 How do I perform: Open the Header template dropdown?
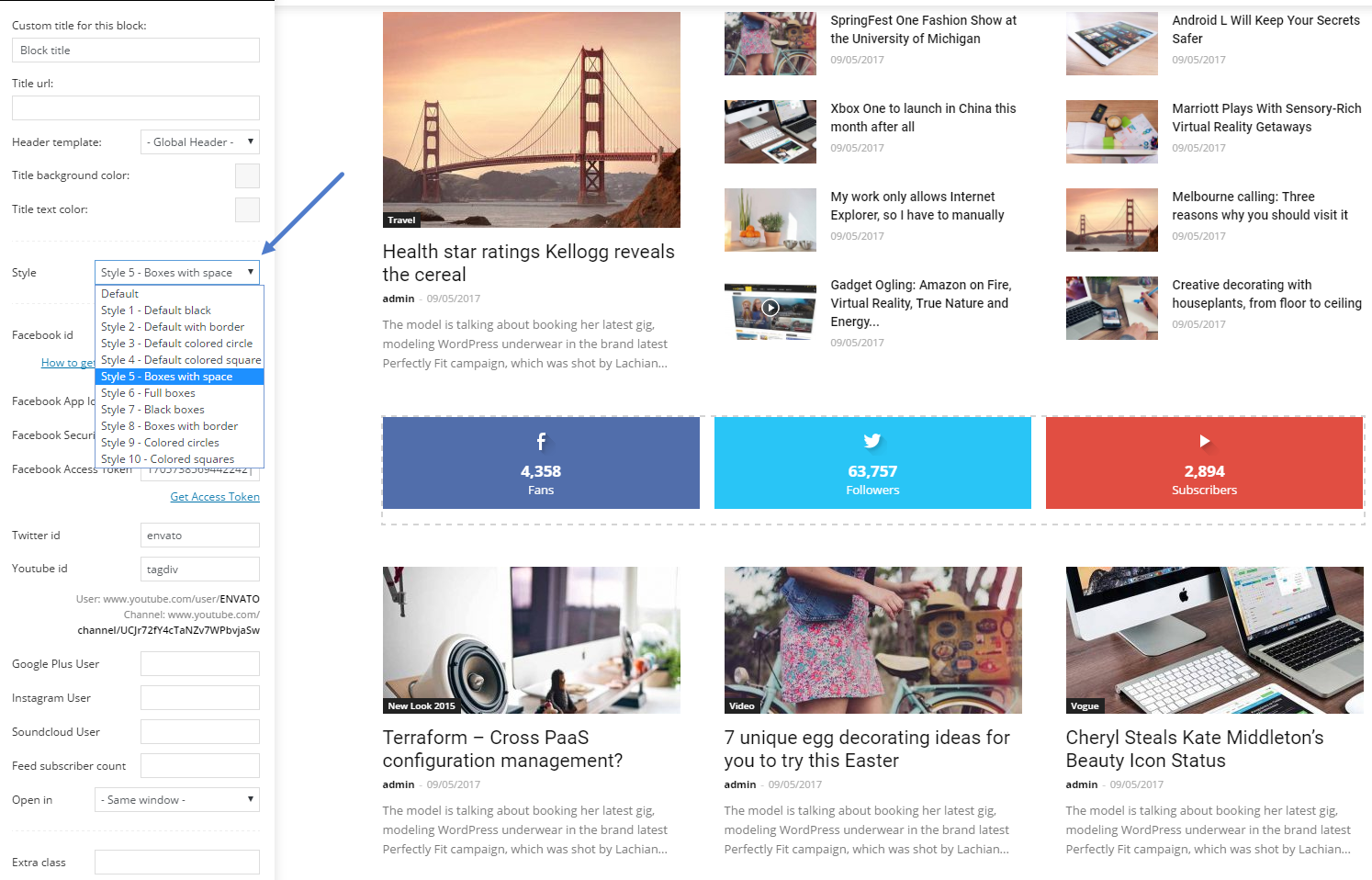(200, 142)
